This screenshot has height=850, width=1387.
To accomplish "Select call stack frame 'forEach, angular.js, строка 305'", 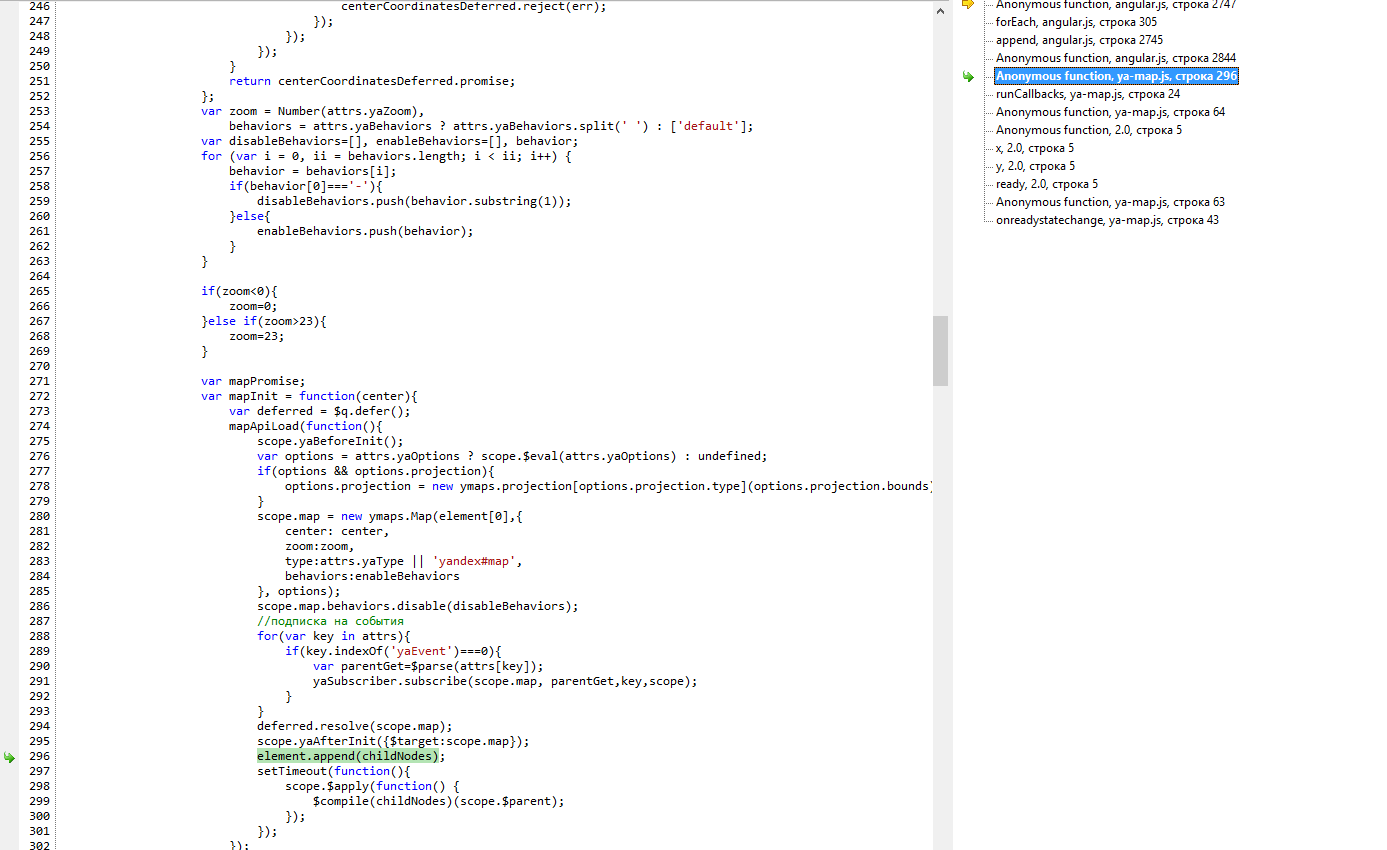I will [x=1076, y=22].
